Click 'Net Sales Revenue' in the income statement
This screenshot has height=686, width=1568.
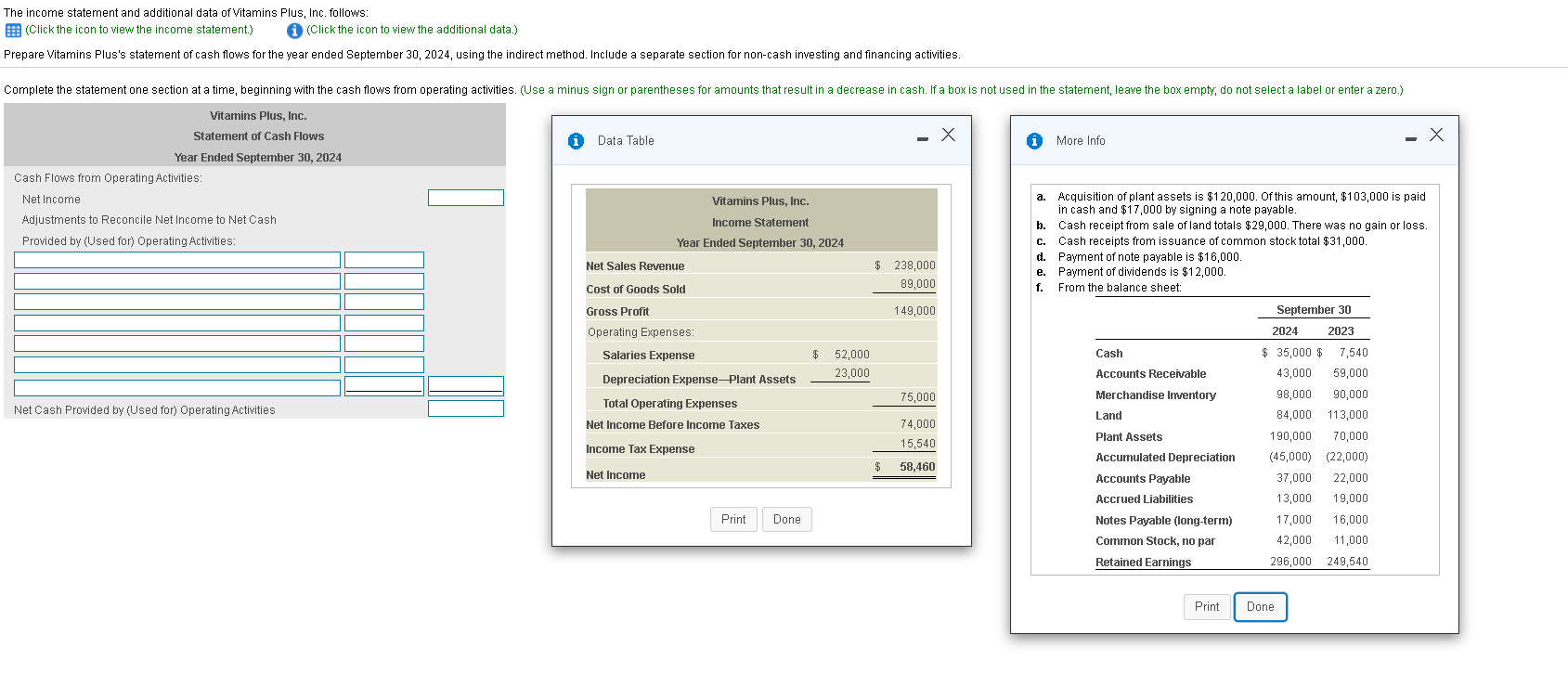635,266
